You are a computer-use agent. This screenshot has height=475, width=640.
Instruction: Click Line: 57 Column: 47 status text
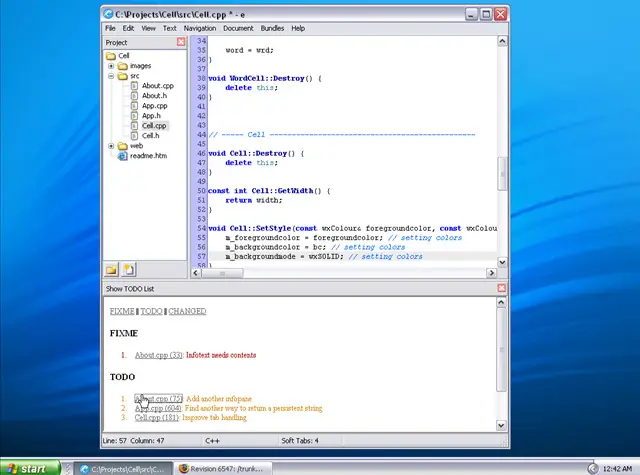pos(133,441)
